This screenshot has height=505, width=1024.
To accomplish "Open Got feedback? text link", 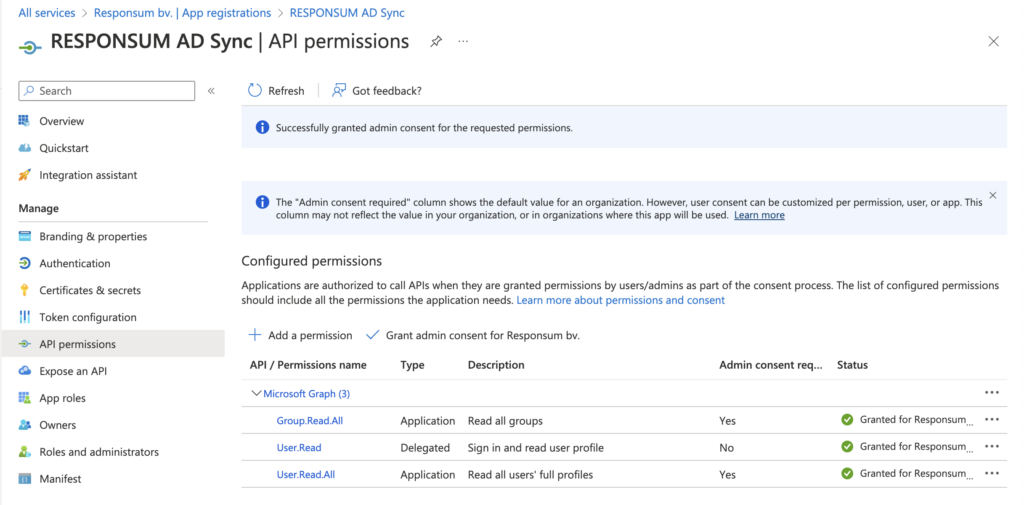I will tap(387, 91).
